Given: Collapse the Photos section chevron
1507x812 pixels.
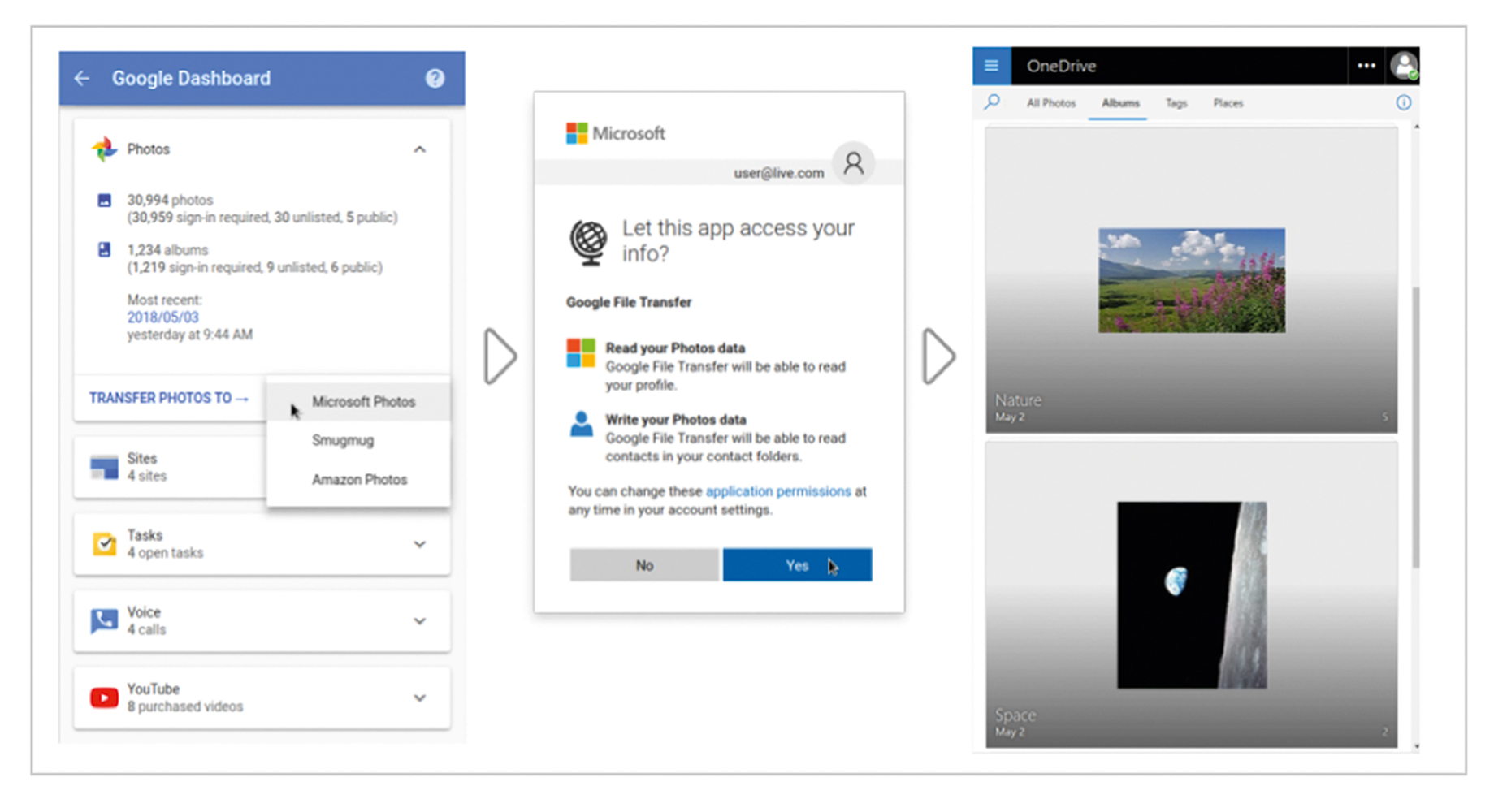Looking at the screenshot, I should [419, 149].
